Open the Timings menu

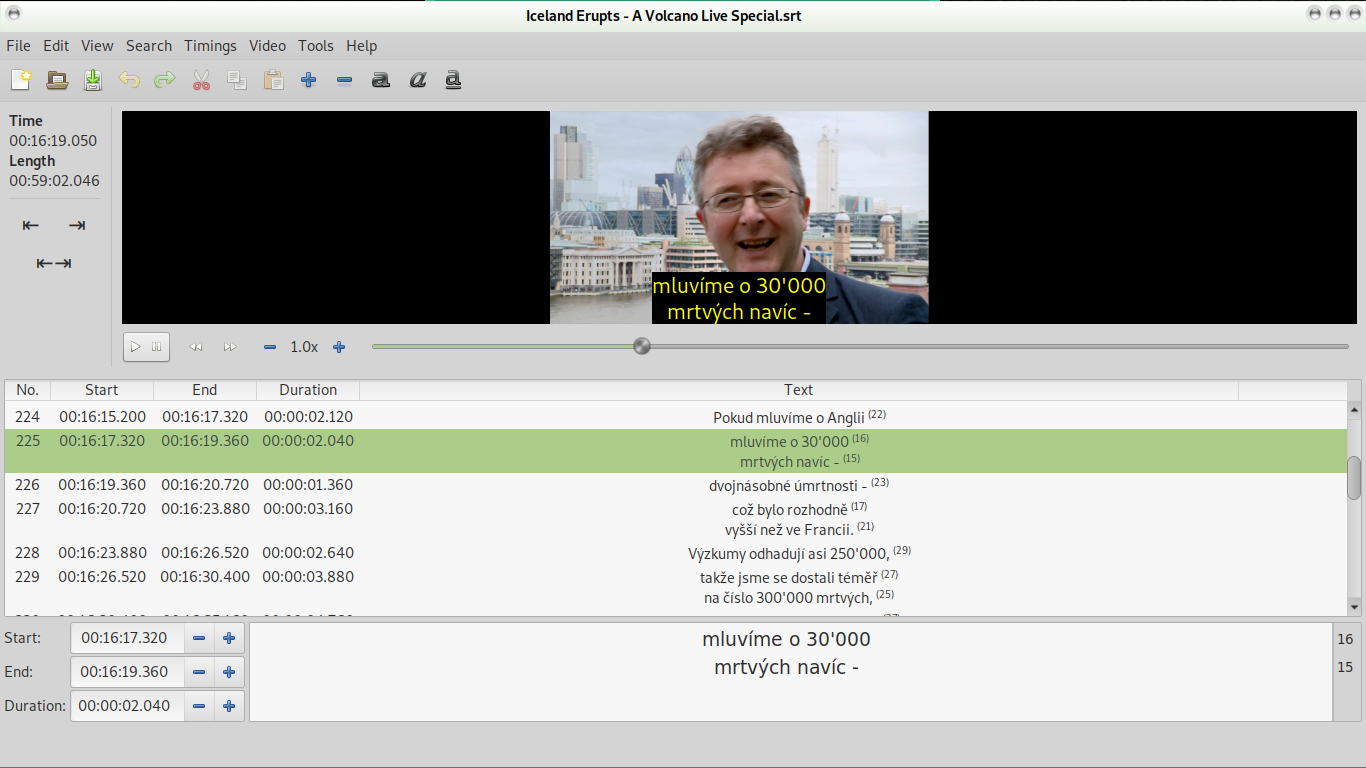point(210,46)
